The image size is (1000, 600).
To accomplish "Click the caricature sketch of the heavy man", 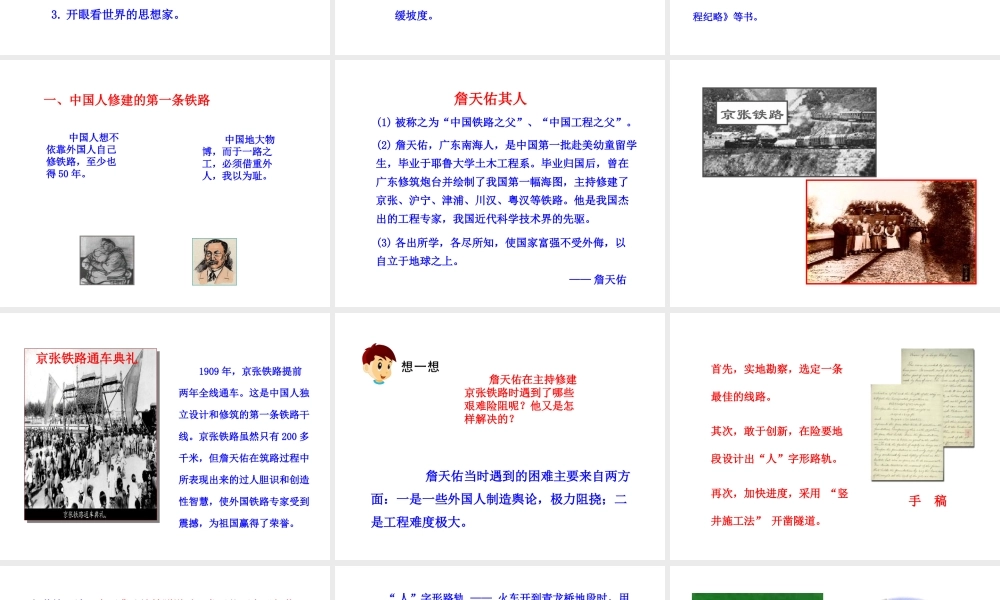I will pyautogui.click(x=107, y=260).
